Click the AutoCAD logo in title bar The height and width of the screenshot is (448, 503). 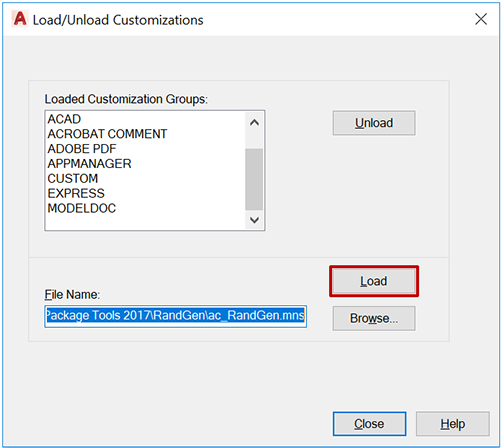pos(20,19)
